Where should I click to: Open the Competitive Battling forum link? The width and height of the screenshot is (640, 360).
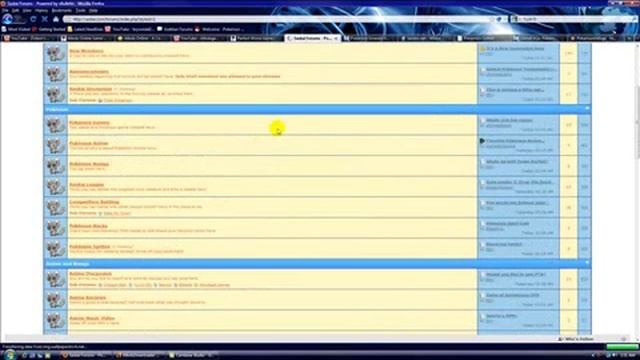(94, 202)
